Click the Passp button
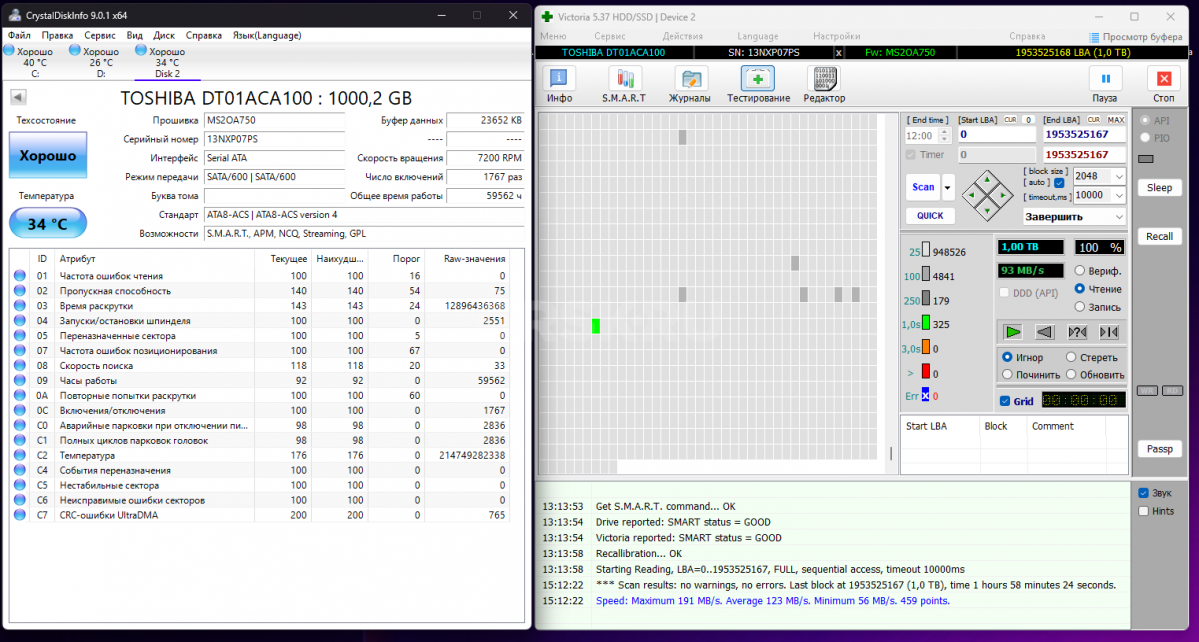The height and width of the screenshot is (642, 1199). point(1159,449)
